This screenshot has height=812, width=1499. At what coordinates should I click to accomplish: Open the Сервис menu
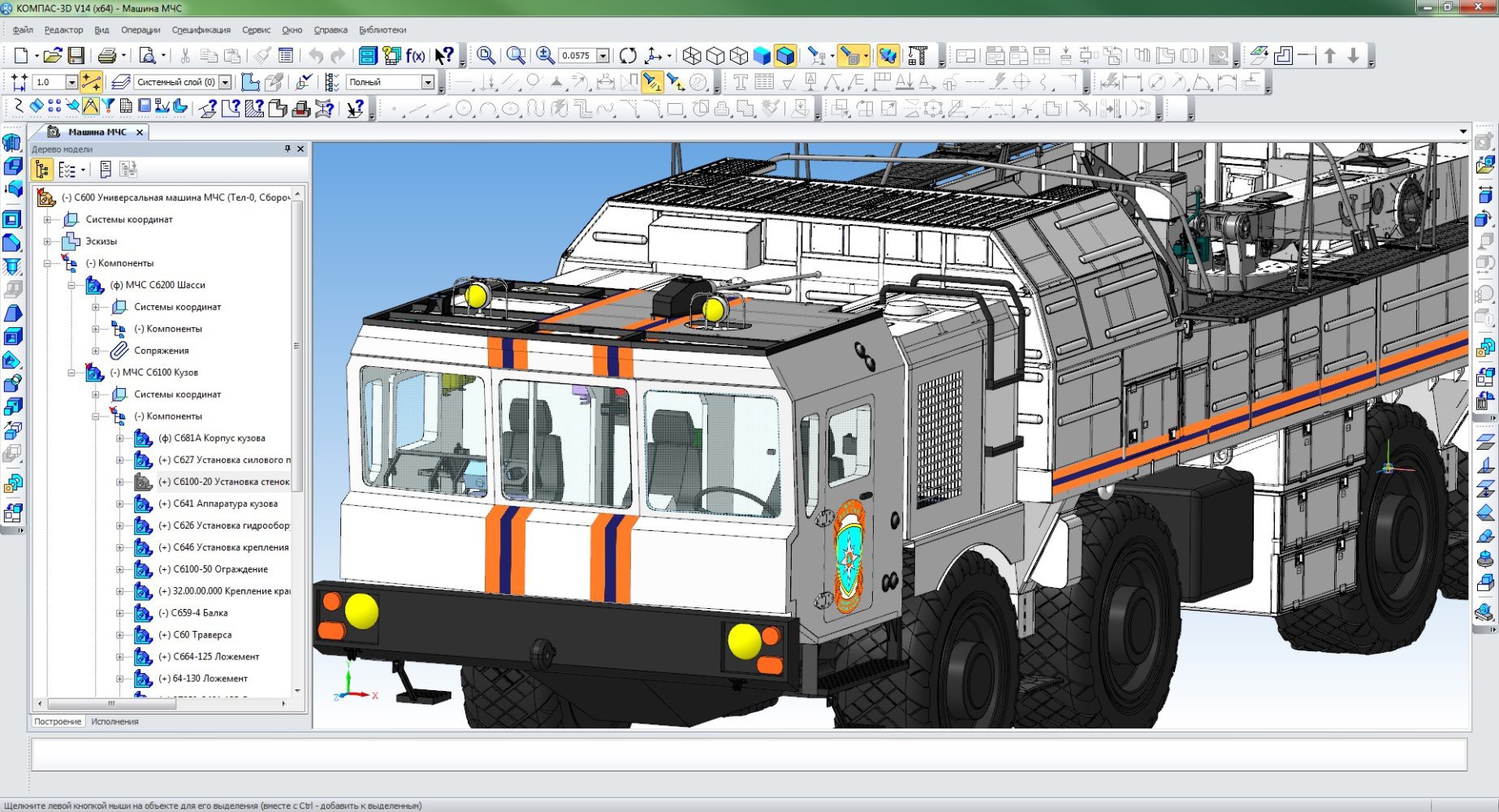256,30
